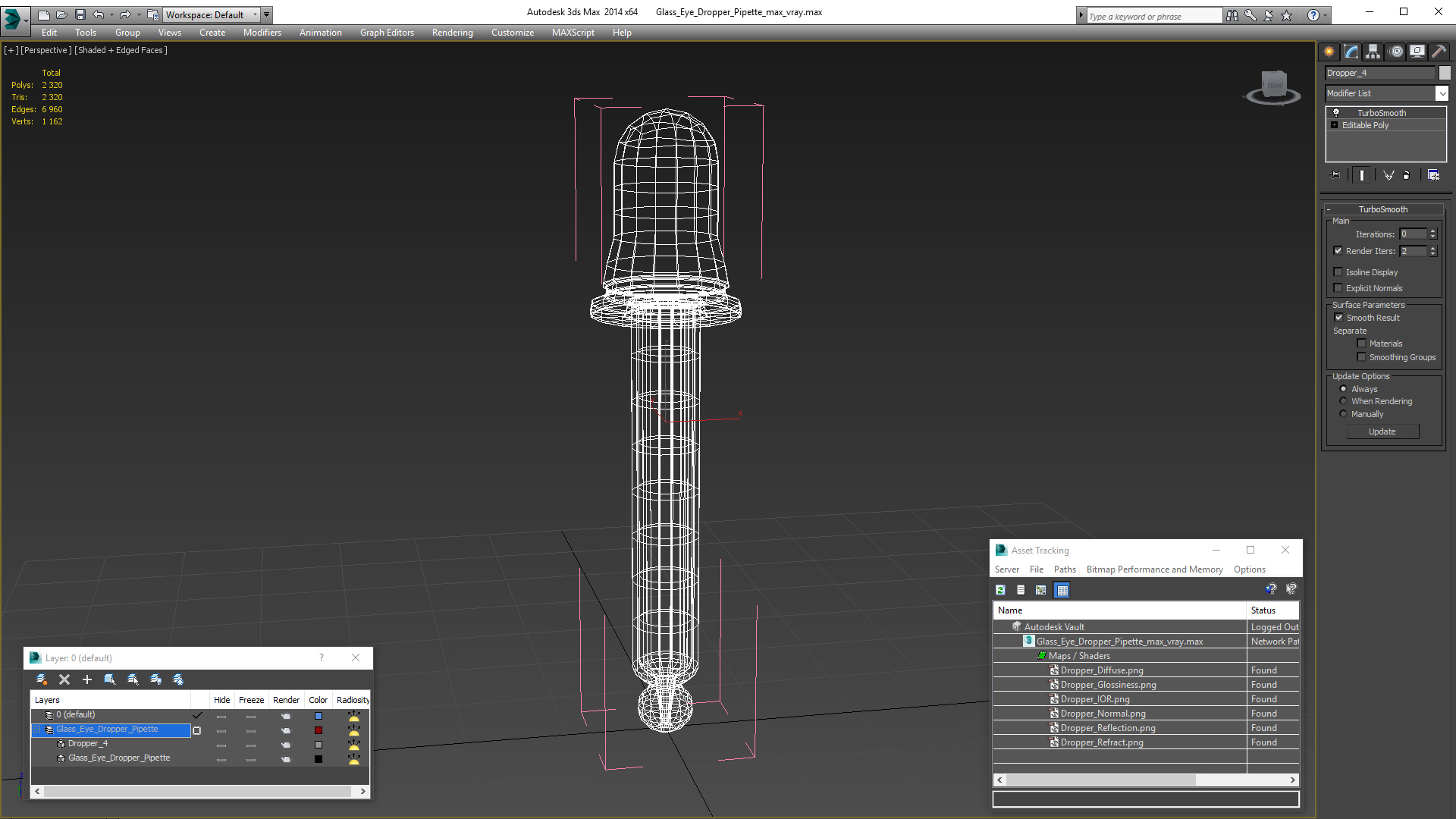1456x819 pixels.
Task: Click Delete layer X icon in Layer dialog
Action: tap(64, 679)
